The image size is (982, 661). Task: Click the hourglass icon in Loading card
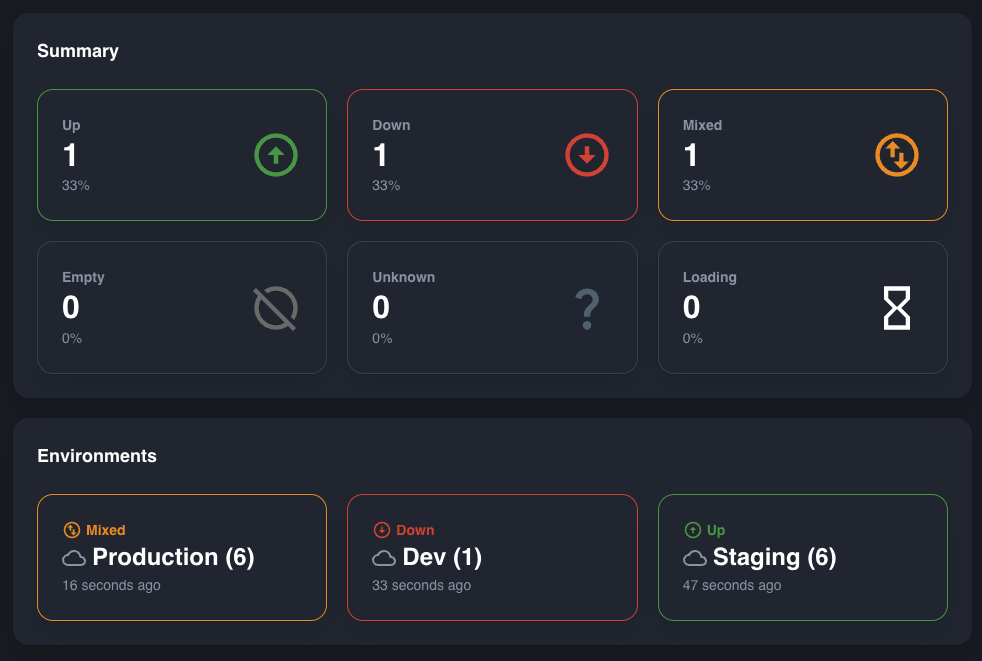click(x=897, y=308)
